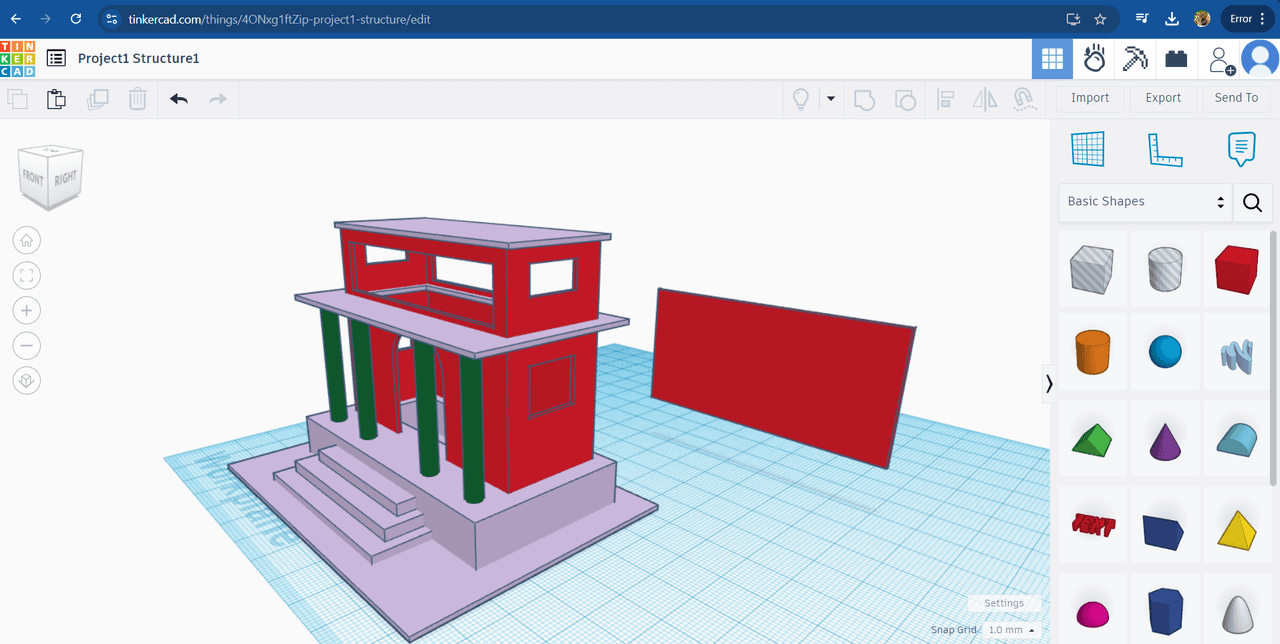Click the Workplane tool icon
1280x644 pixels.
1087,149
